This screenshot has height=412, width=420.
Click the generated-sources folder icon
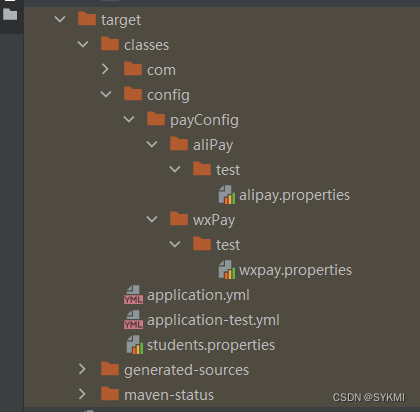pyautogui.click(x=110, y=369)
